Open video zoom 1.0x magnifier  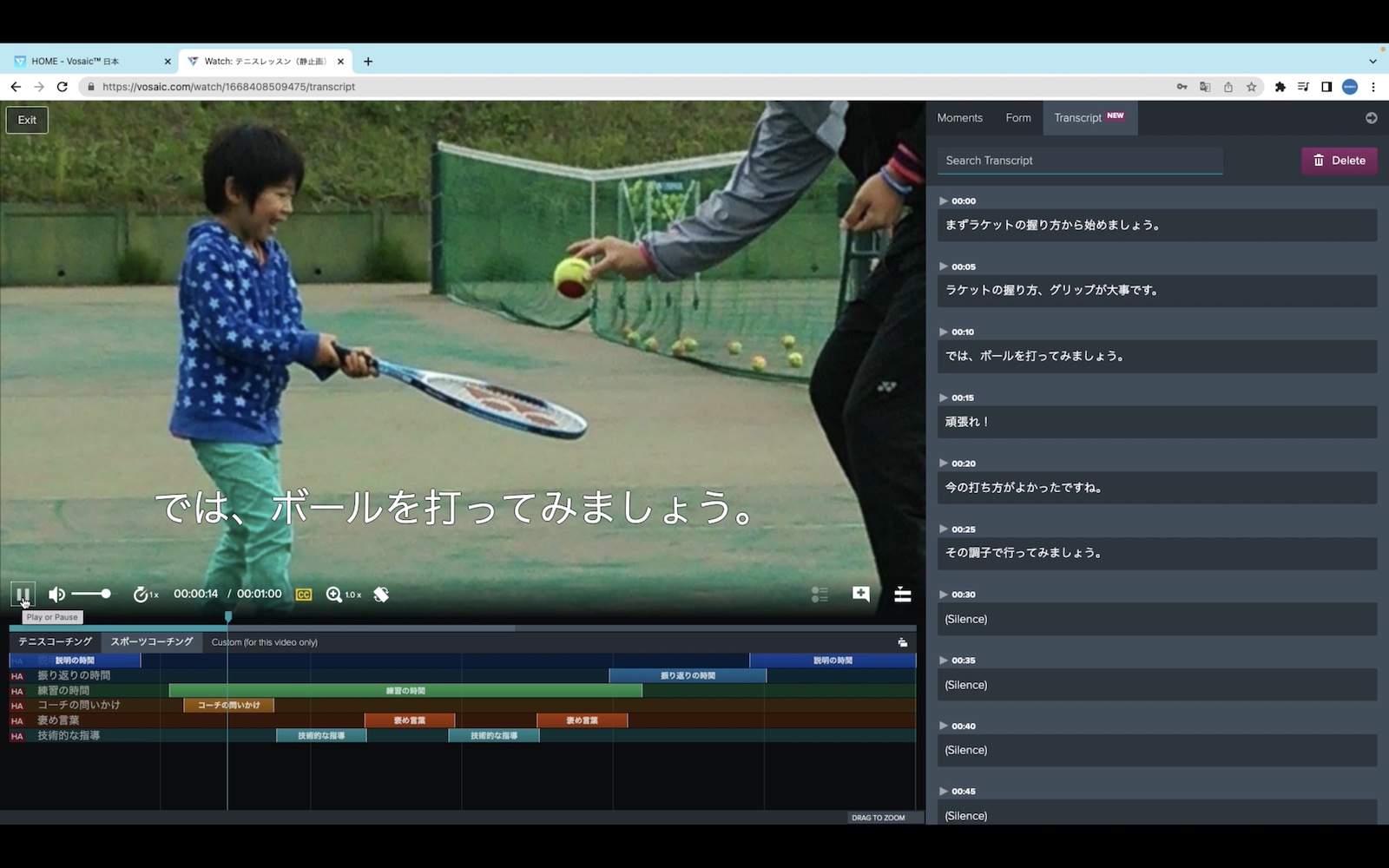pos(343,595)
